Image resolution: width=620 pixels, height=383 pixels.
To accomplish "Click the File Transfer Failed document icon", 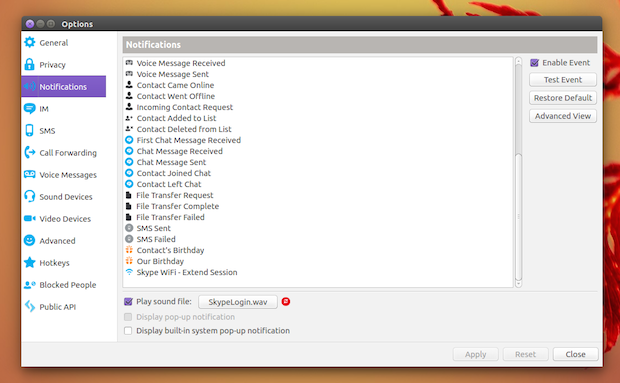I will [x=129, y=217].
